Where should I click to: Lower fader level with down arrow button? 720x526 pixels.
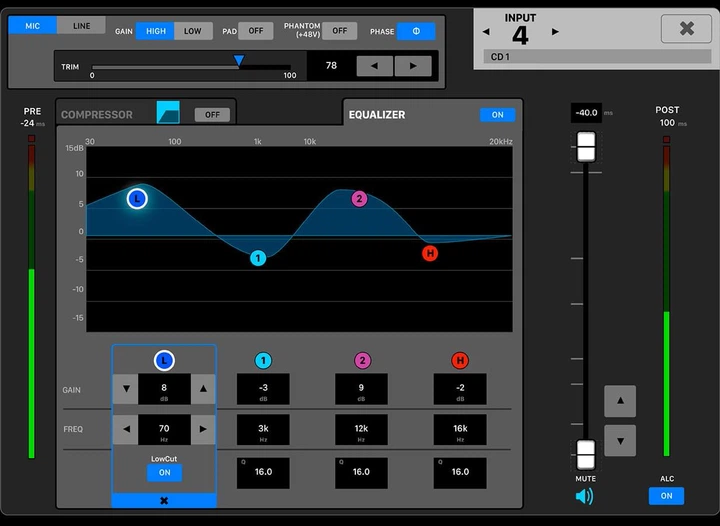pos(620,441)
